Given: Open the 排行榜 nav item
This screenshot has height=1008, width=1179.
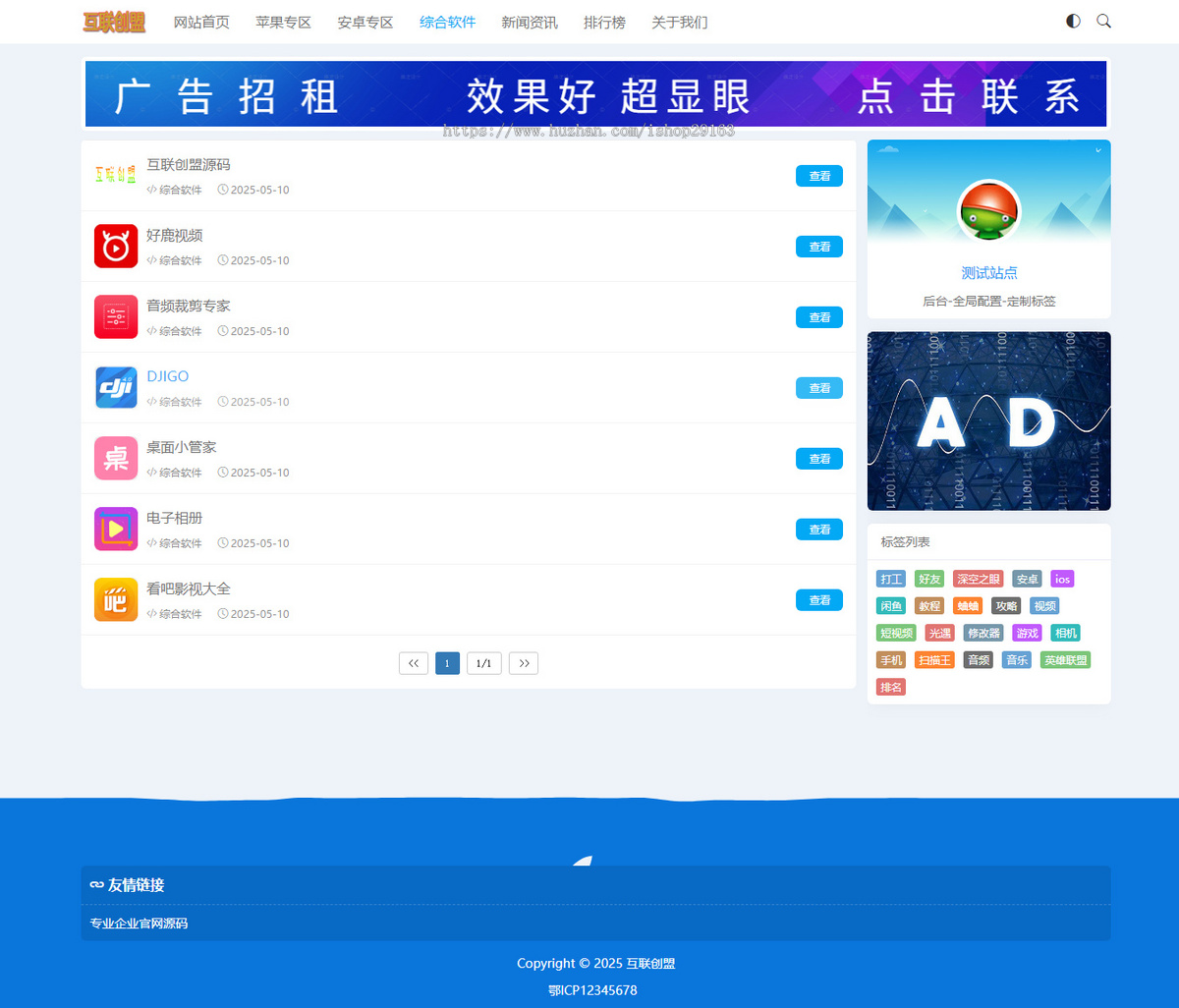Looking at the screenshot, I should click(604, 22).
